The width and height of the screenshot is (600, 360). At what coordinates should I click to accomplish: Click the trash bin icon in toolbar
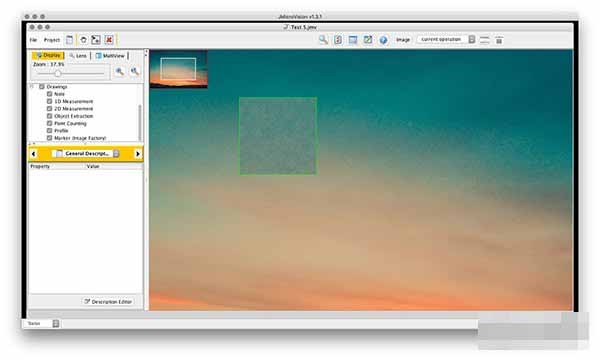499,40
